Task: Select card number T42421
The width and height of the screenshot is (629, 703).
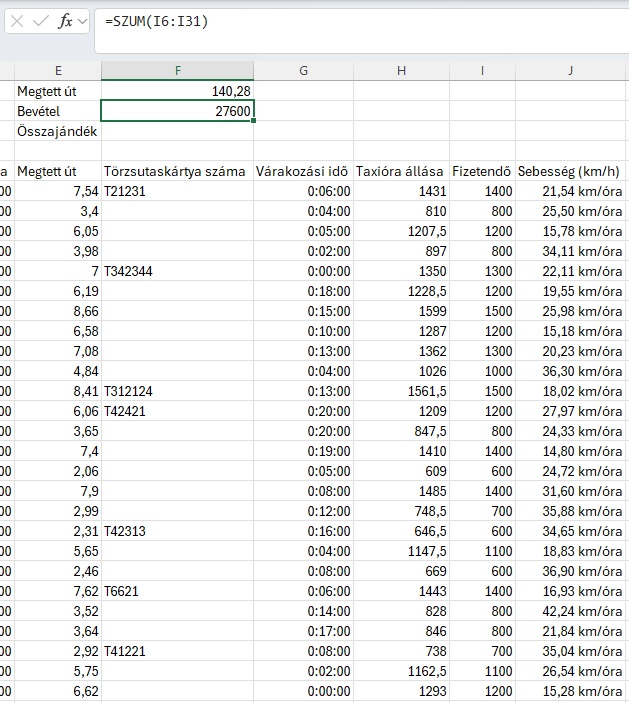Action: click(x=178, y=411)
